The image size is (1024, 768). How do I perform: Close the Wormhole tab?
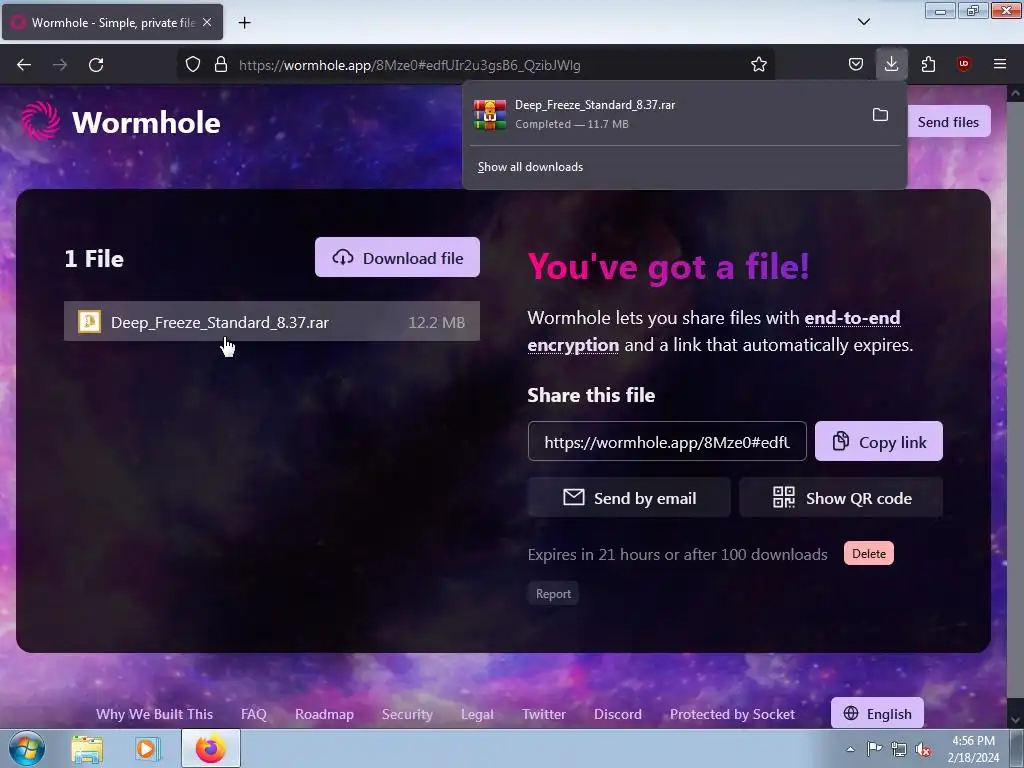(x=207, y=22)
